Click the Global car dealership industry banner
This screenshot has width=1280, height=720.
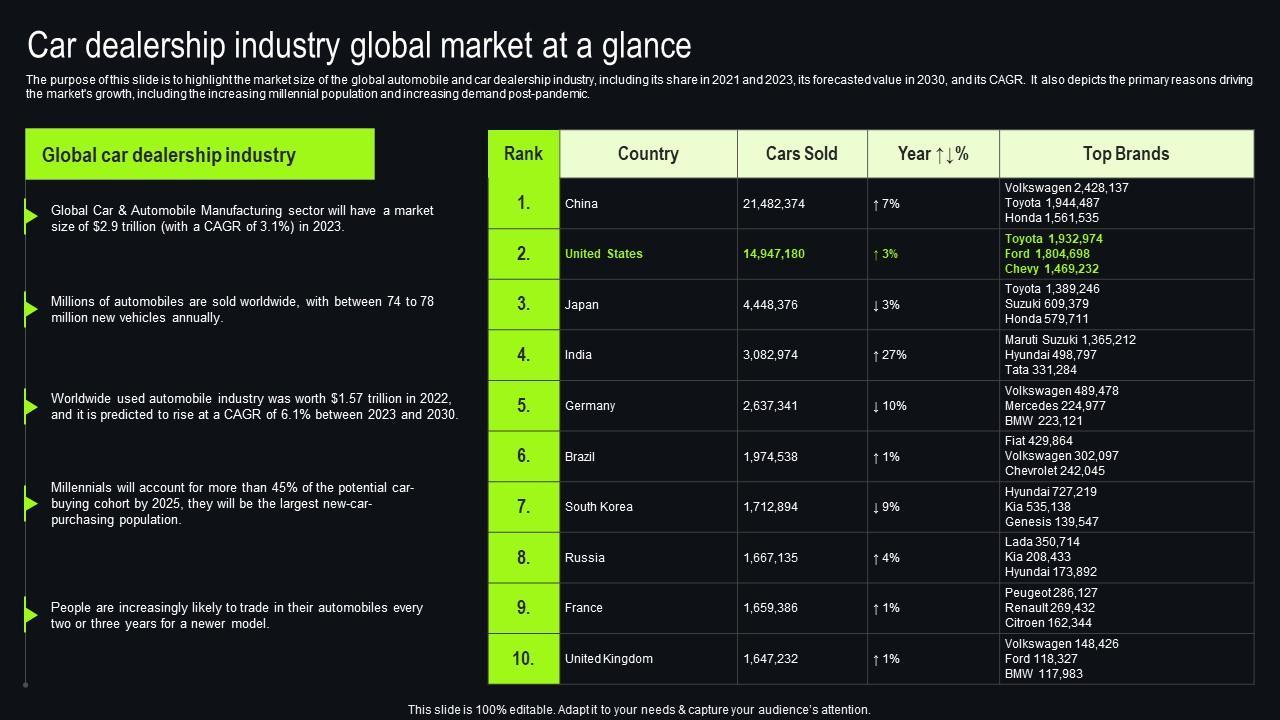(x=200, y=155)
